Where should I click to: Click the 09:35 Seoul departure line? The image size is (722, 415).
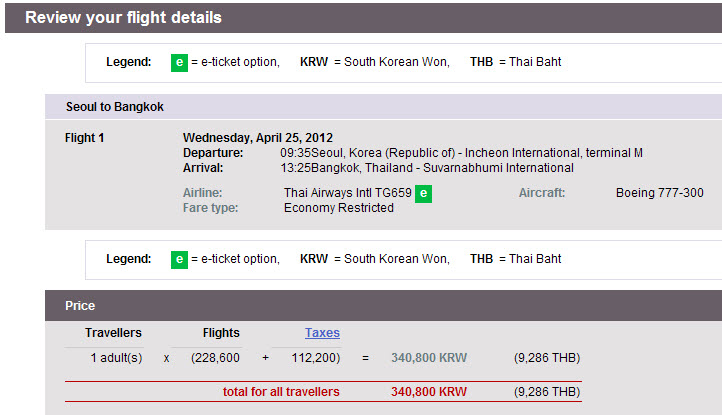[x=461, y=153]
